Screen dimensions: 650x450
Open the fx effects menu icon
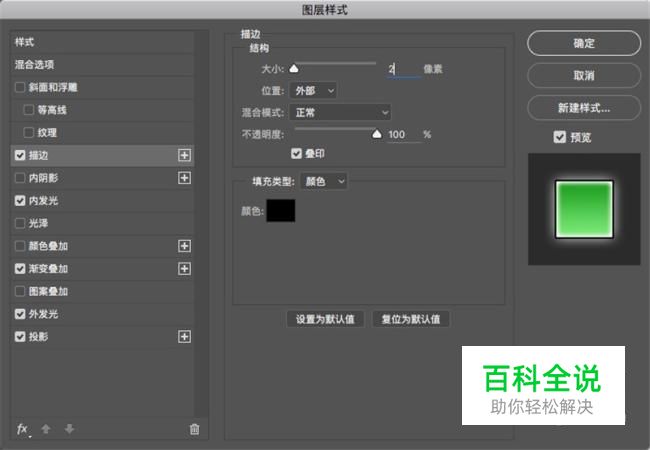pos(23,429)
